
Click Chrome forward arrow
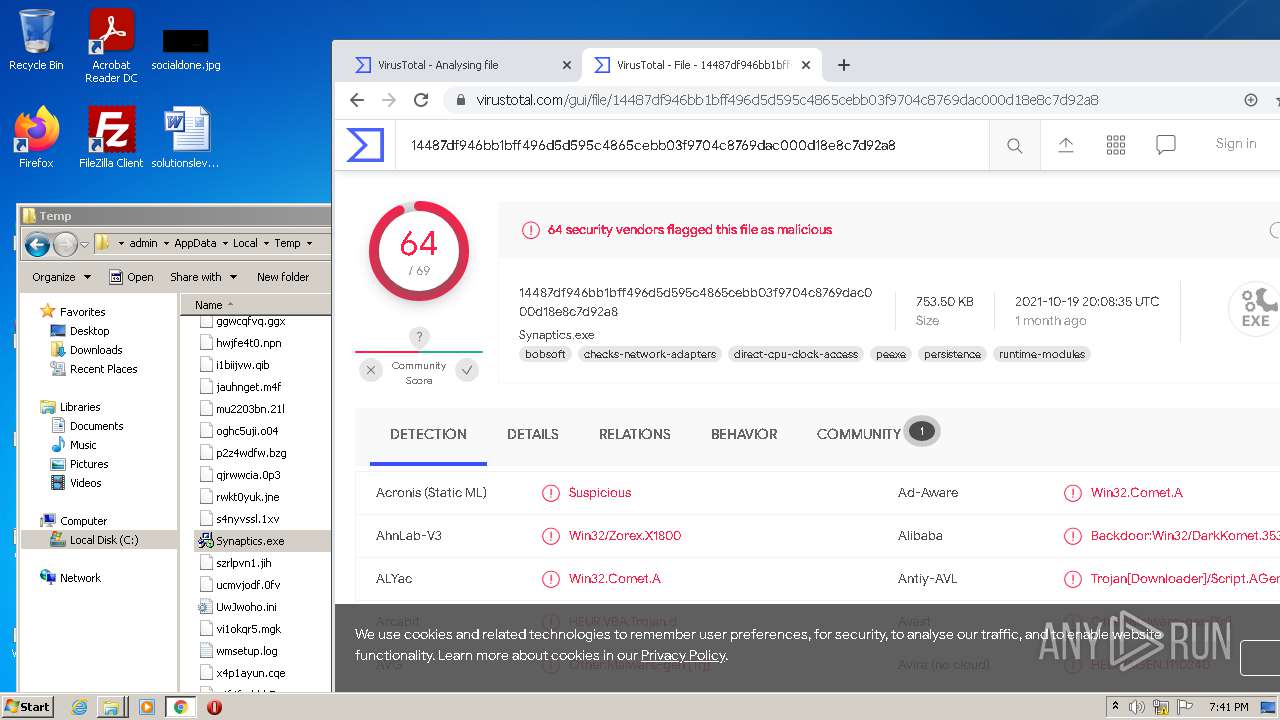point(389,100)
